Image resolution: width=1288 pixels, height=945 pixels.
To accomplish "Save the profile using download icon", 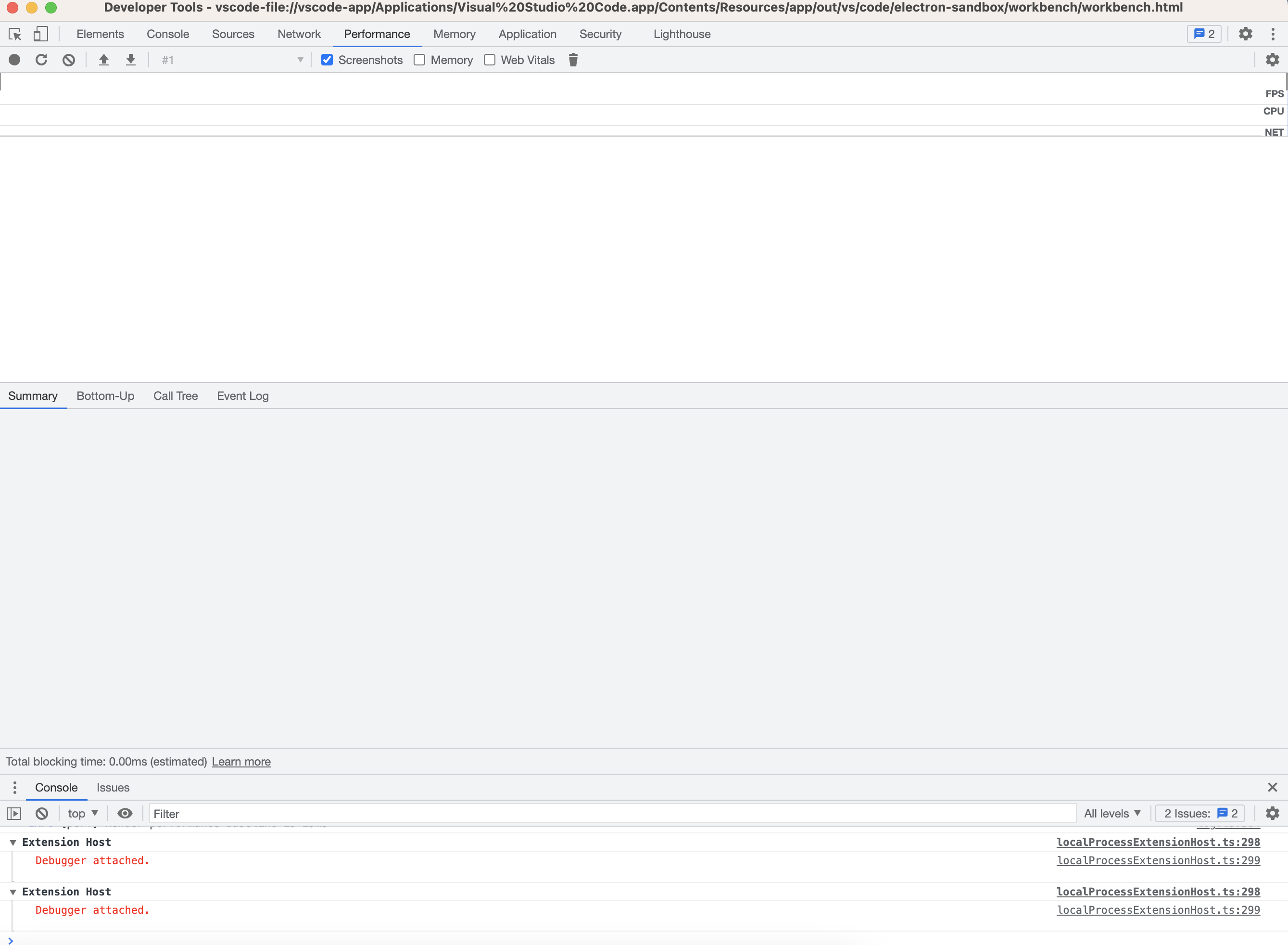I will (131, 60).
